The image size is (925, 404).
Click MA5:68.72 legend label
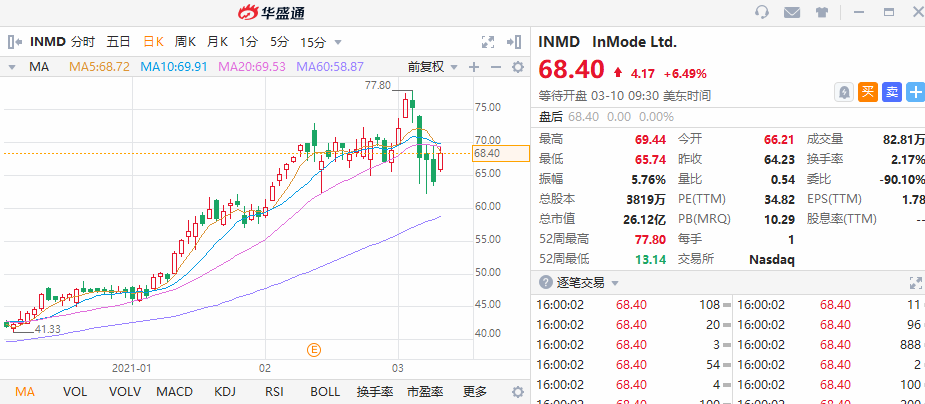(x=100, y=67)
